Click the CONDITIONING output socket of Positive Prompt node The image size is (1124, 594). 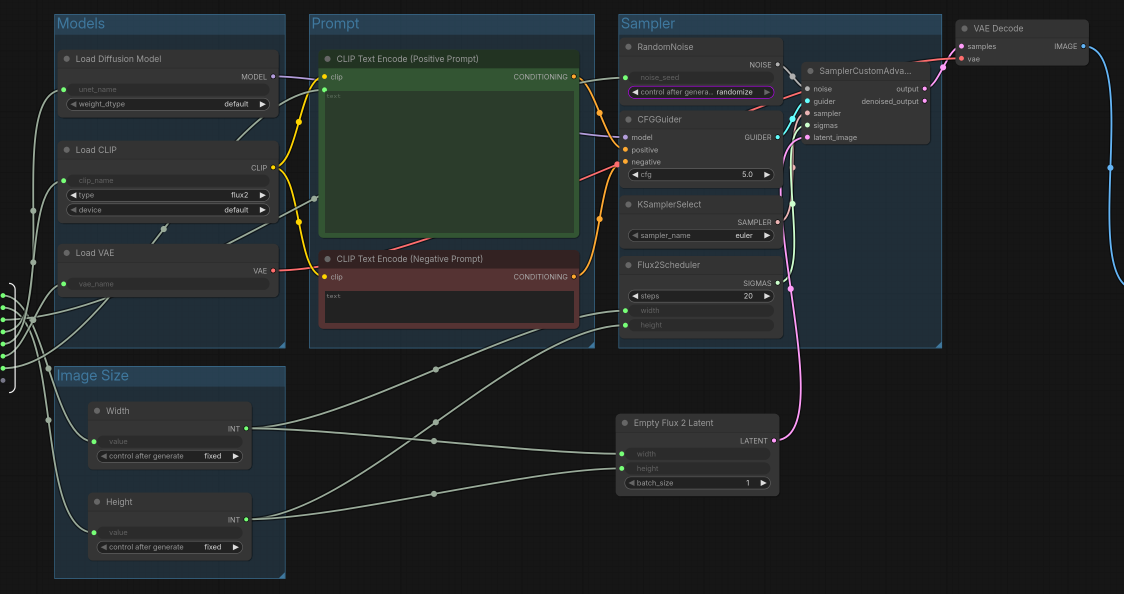click(574, 77)
